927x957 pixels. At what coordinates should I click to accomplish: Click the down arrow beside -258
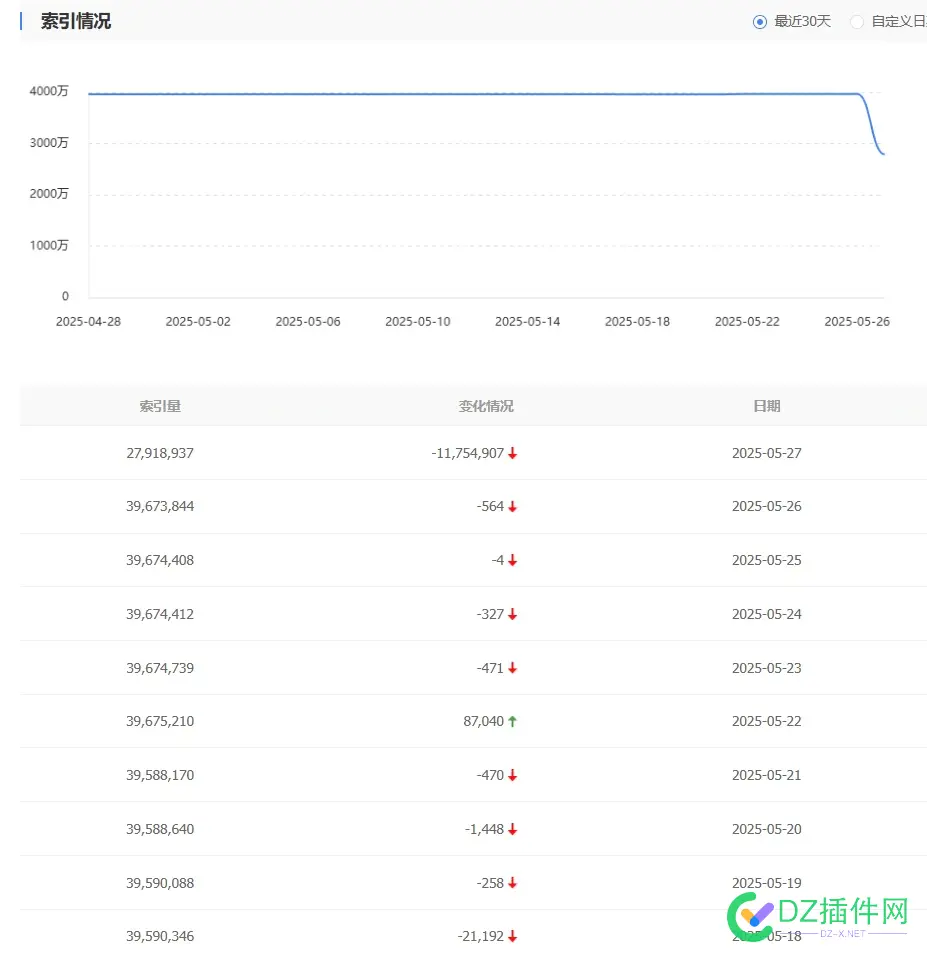(x=512, y=883)
